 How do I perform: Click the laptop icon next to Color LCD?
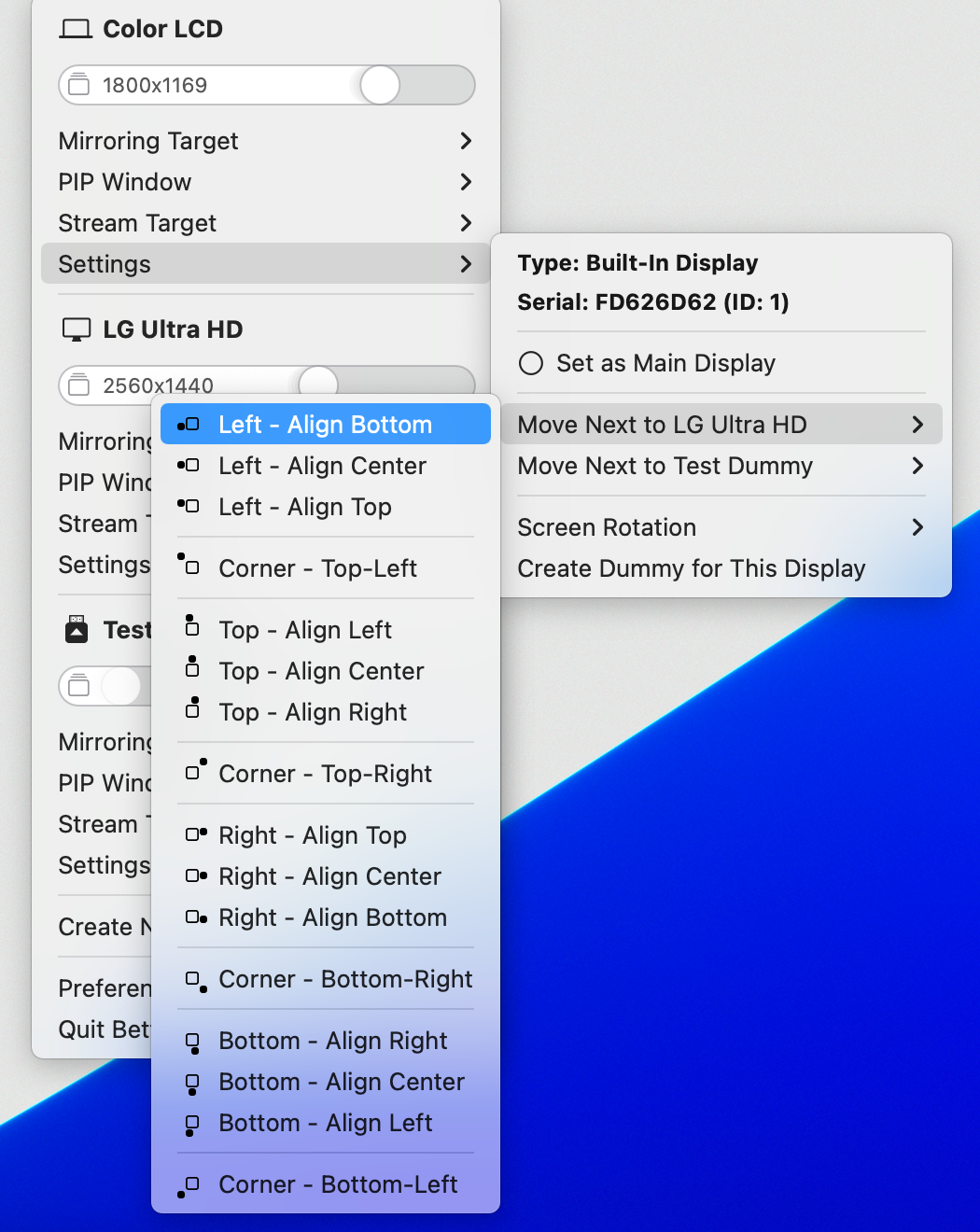pyautogui.click(x=76, y=29)
